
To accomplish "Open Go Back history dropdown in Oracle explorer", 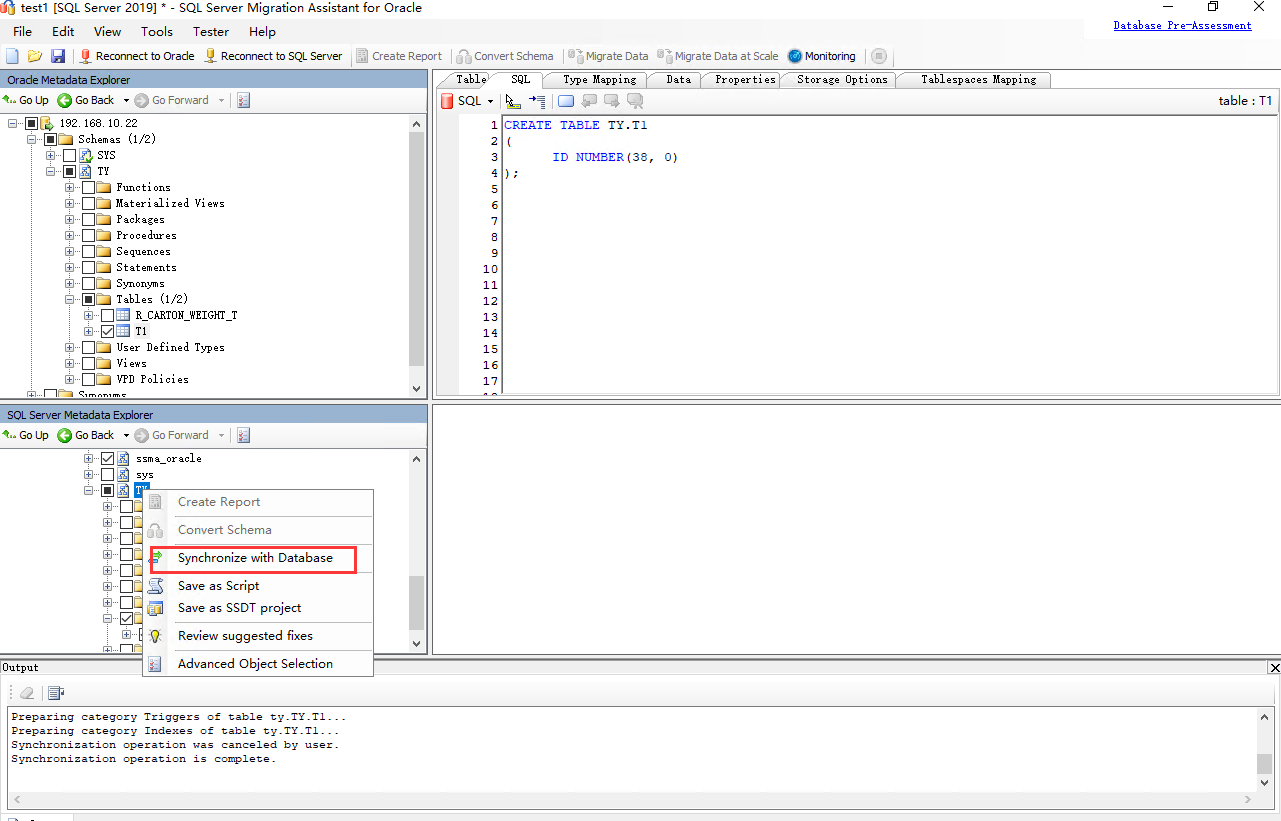I will [x=126, y=100].
